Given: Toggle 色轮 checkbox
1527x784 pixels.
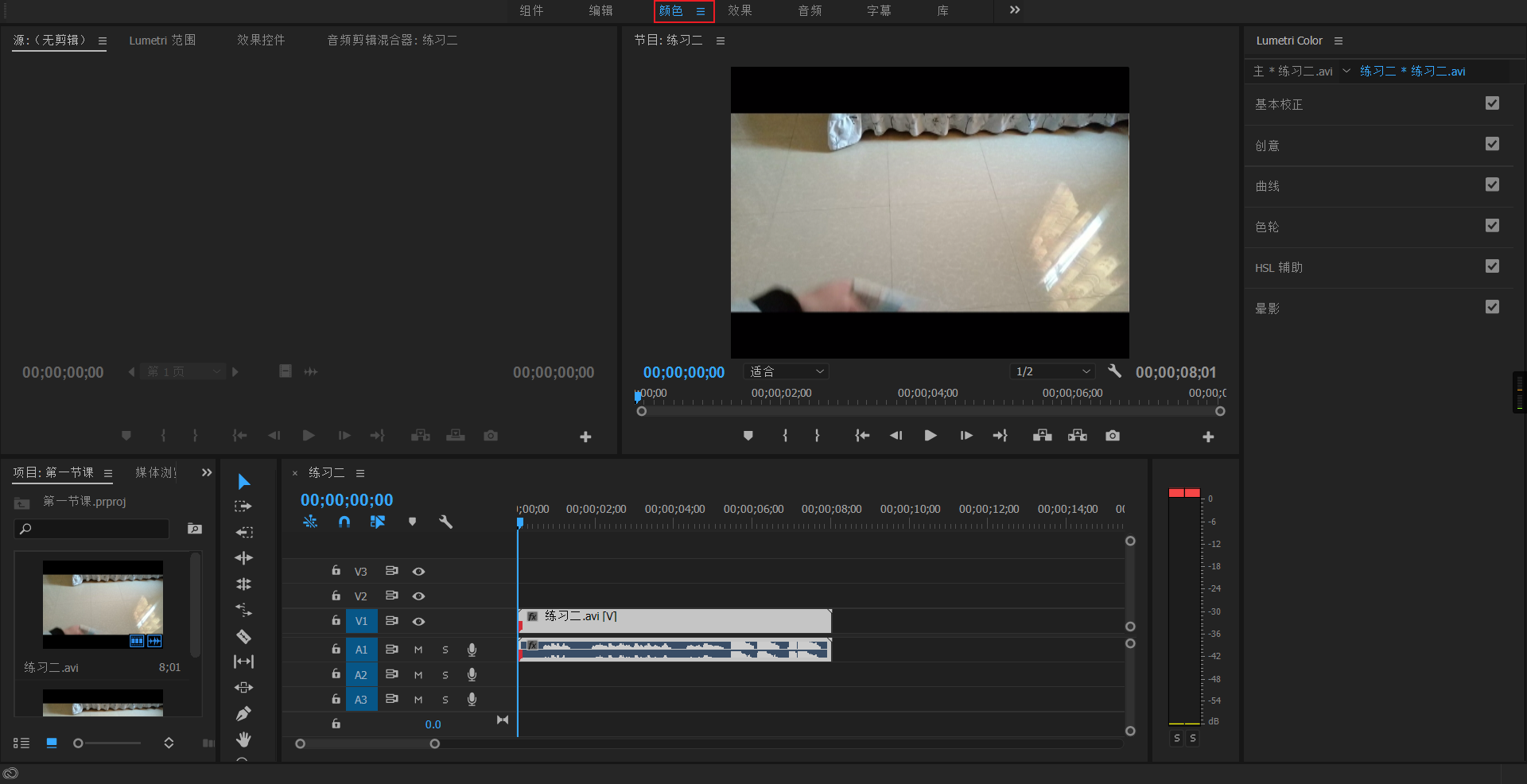Looking at the screenshot, I should tap(1492, 226).
